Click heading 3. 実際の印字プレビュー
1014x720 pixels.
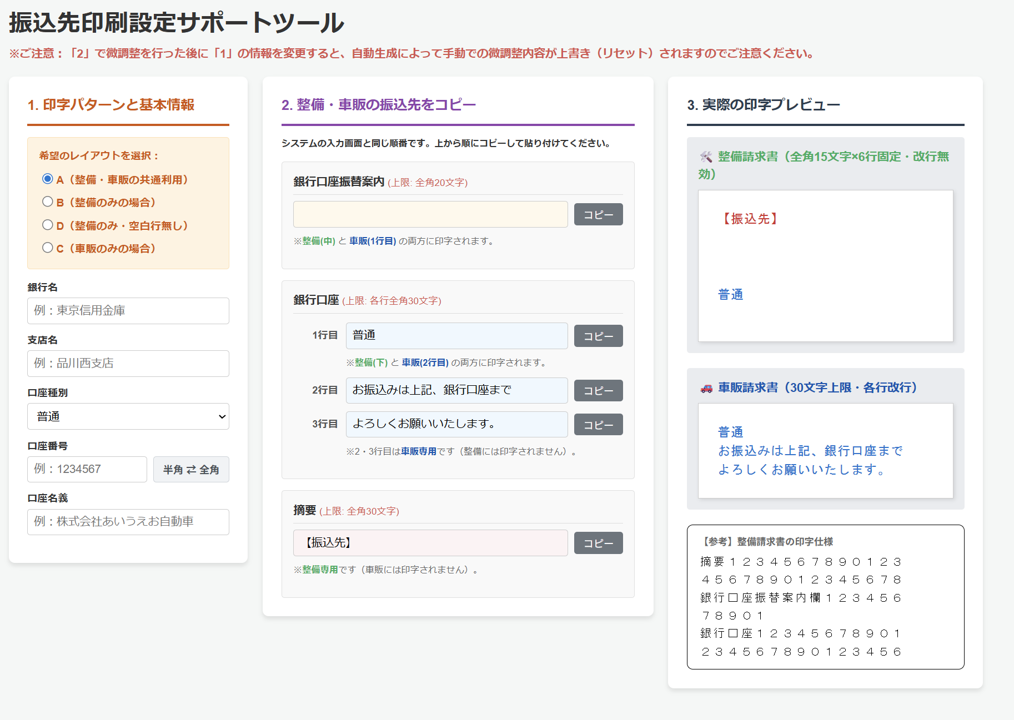763,105
